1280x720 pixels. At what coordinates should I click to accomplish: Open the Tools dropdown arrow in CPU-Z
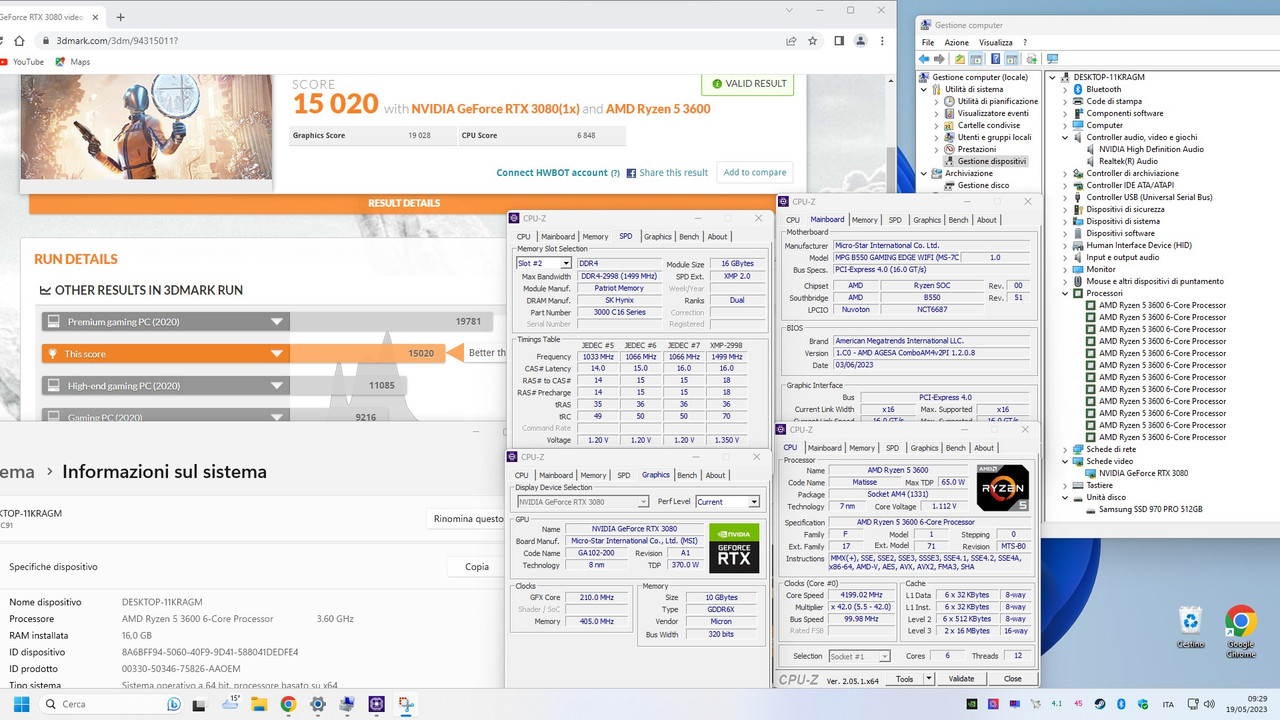click(928, 679)
